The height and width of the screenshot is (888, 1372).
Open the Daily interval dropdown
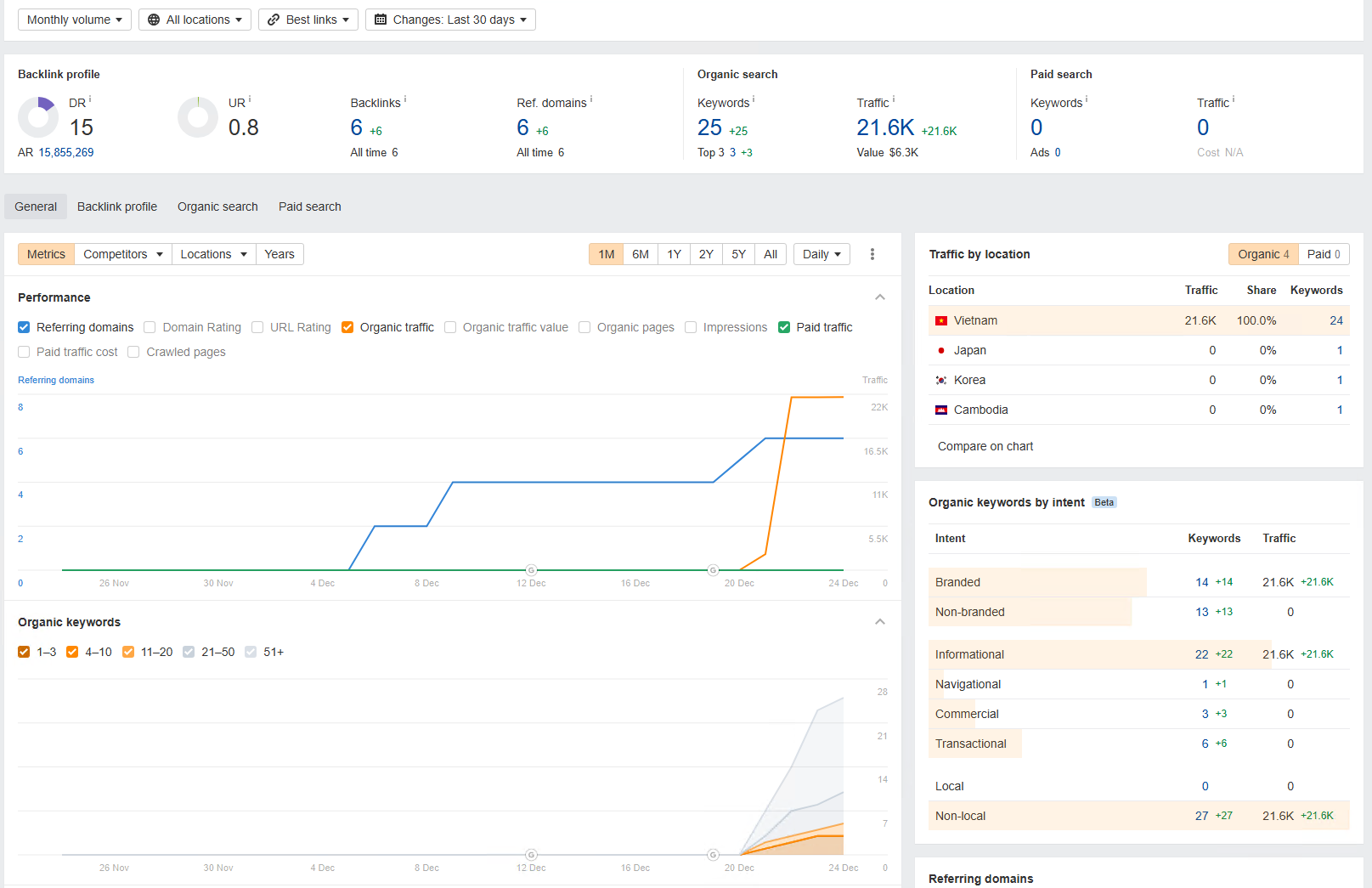(822, 254)
